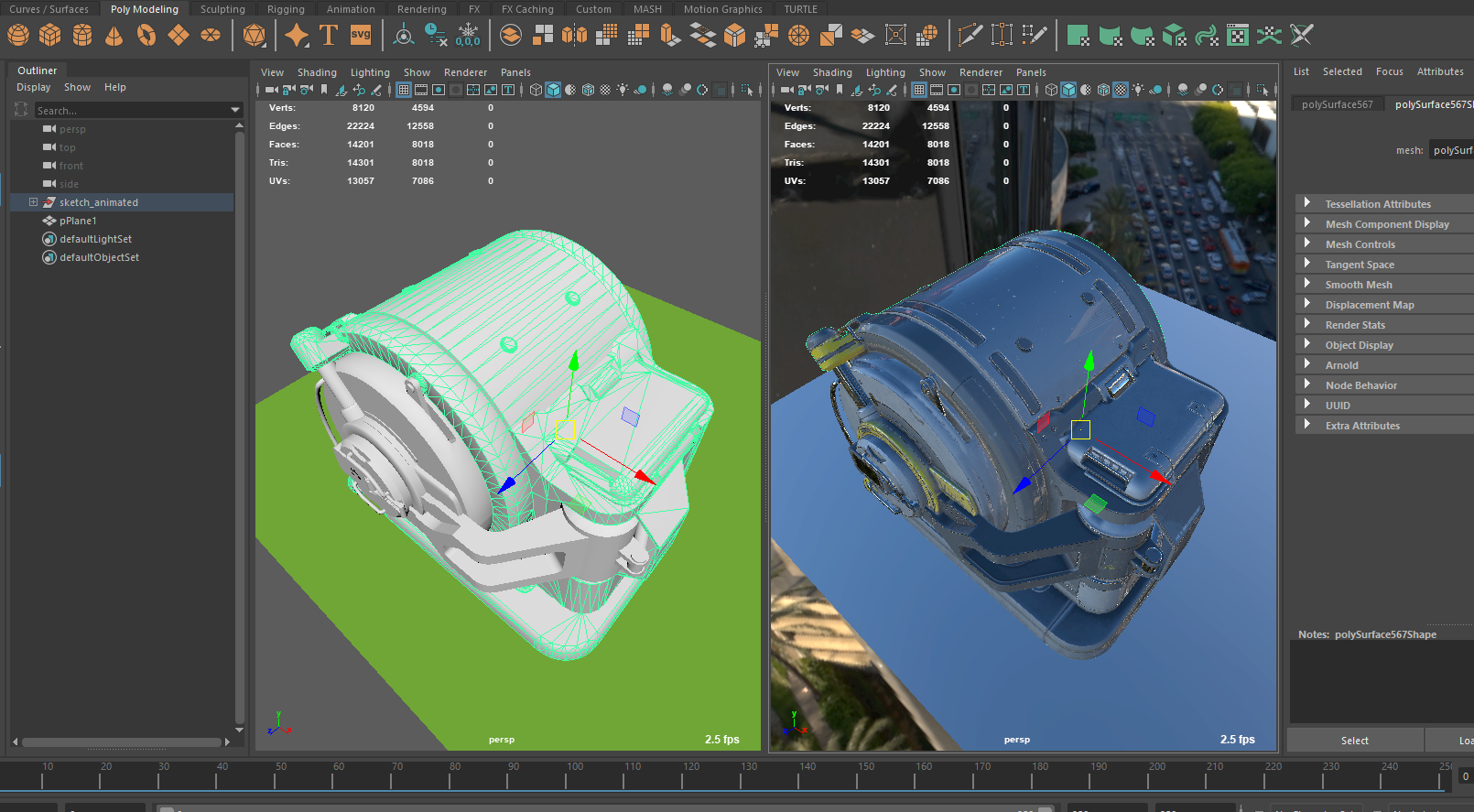Screen dimensions: 1474x812
Task: Click the SVG import shelf icon
Action: click(361, 36)
